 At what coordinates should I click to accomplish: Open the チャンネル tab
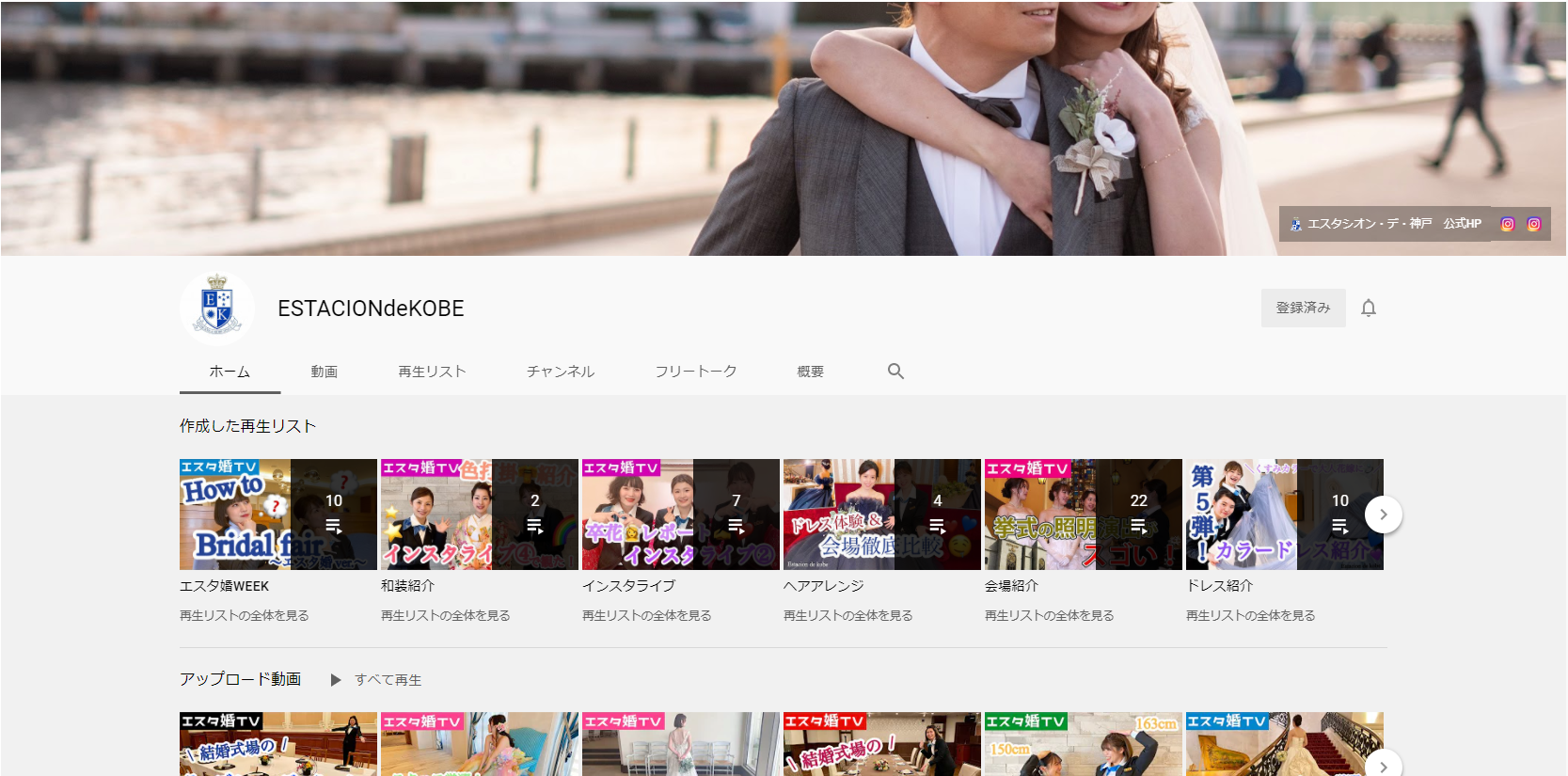(x=561, y=372)
